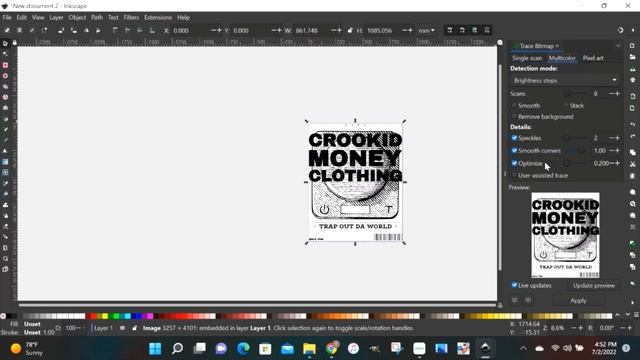This screenshot has height=360, width=640.
Task: Show hidden system tray icons
Action: (523, 348)
